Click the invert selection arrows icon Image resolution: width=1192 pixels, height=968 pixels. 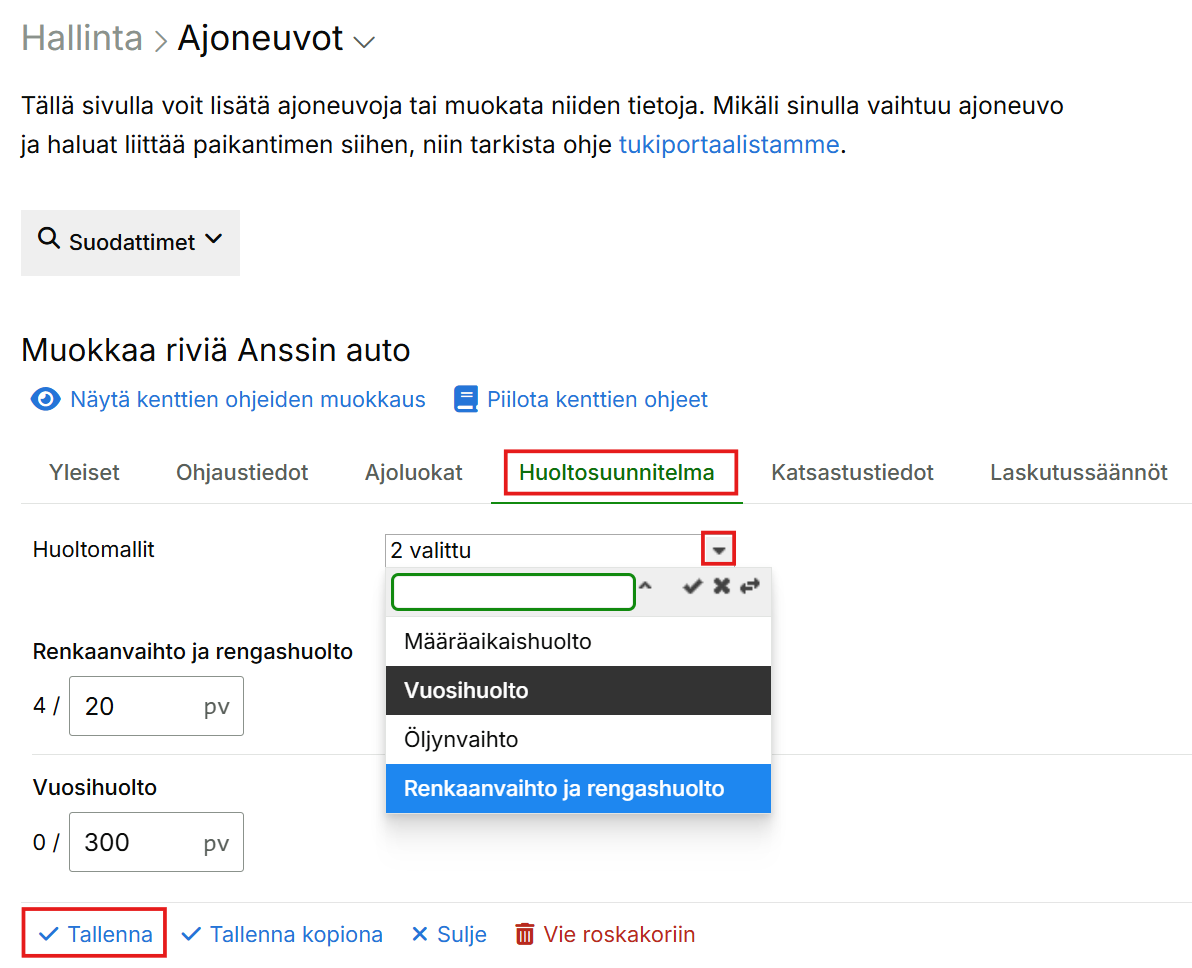[x=750, y=587]
